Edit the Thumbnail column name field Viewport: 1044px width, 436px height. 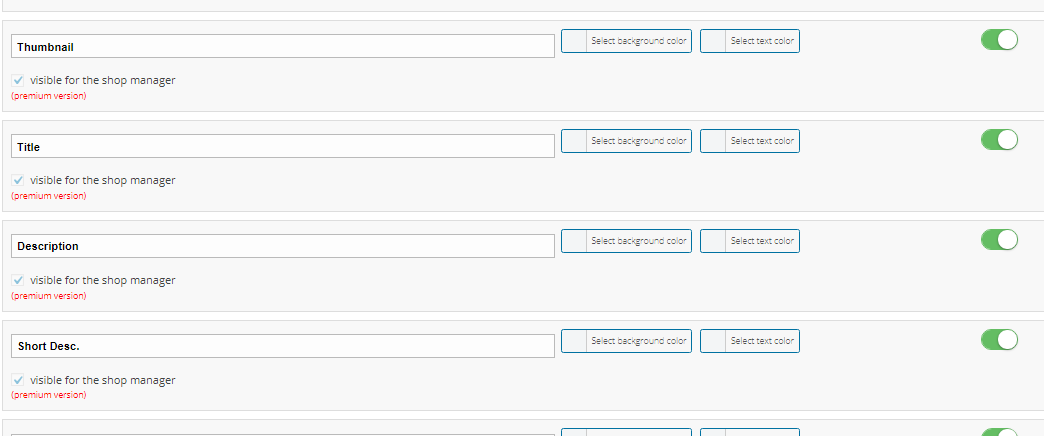(283, 46)
